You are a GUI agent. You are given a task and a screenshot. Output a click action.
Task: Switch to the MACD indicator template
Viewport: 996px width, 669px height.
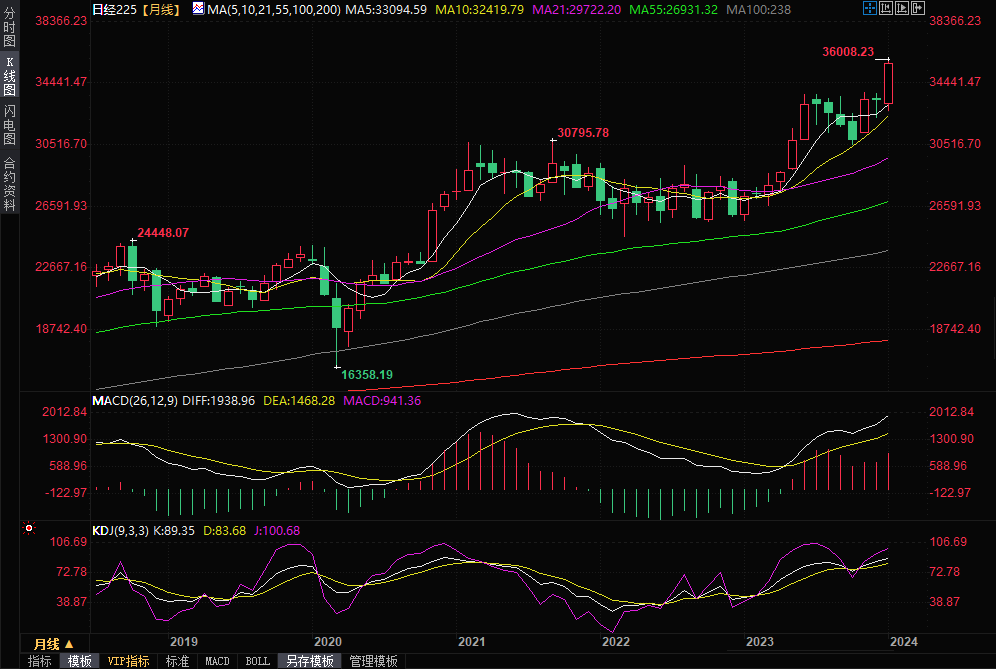coord(217,661)
